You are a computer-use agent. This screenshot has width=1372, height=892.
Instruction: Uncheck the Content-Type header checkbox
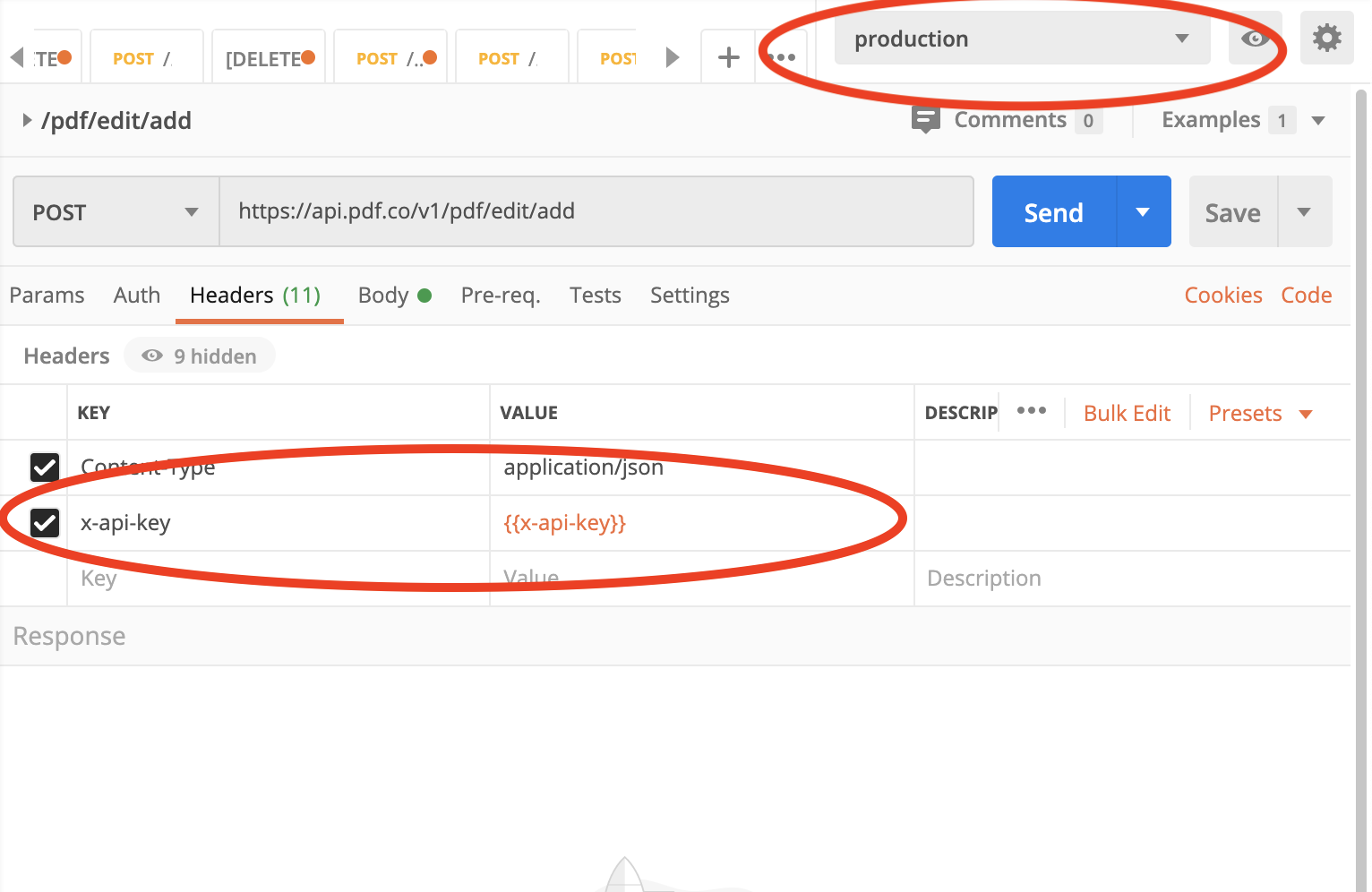tap(45, 467)
